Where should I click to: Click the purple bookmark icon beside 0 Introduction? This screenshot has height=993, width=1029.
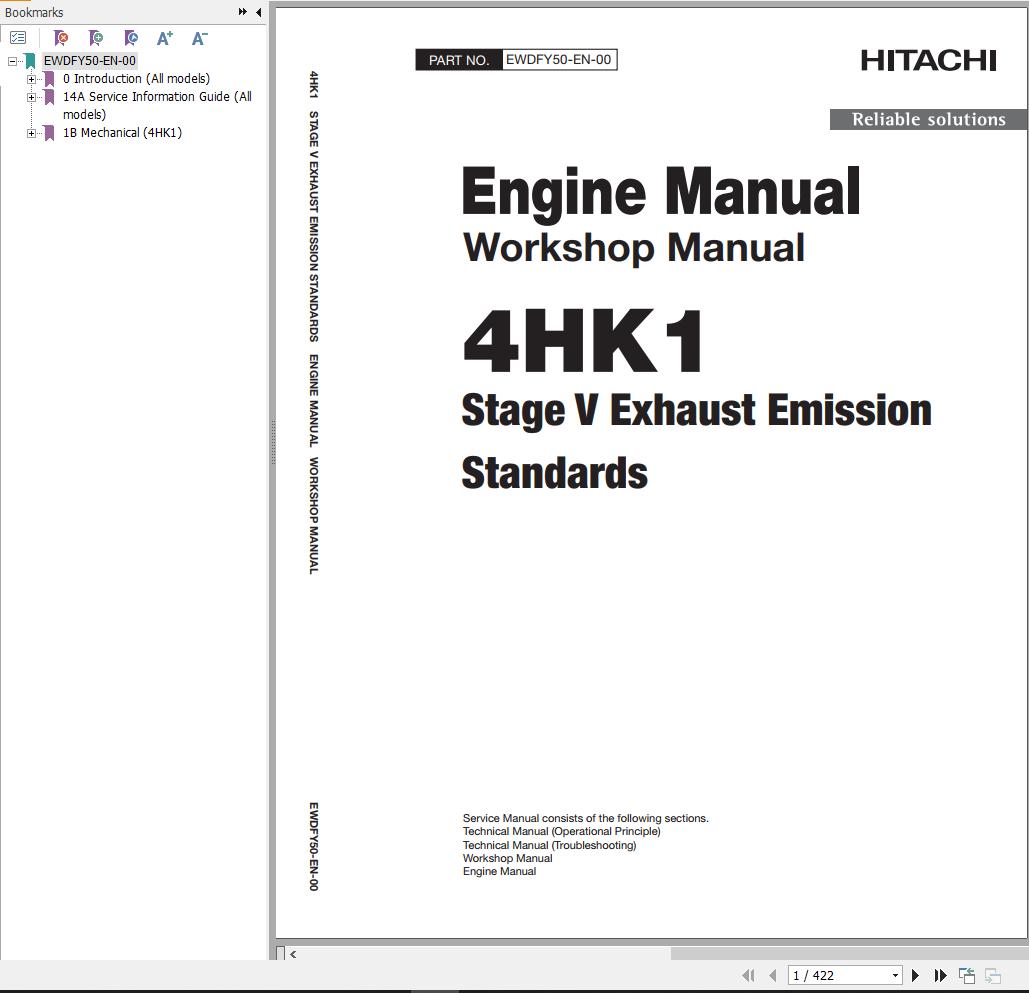point(49,79)
